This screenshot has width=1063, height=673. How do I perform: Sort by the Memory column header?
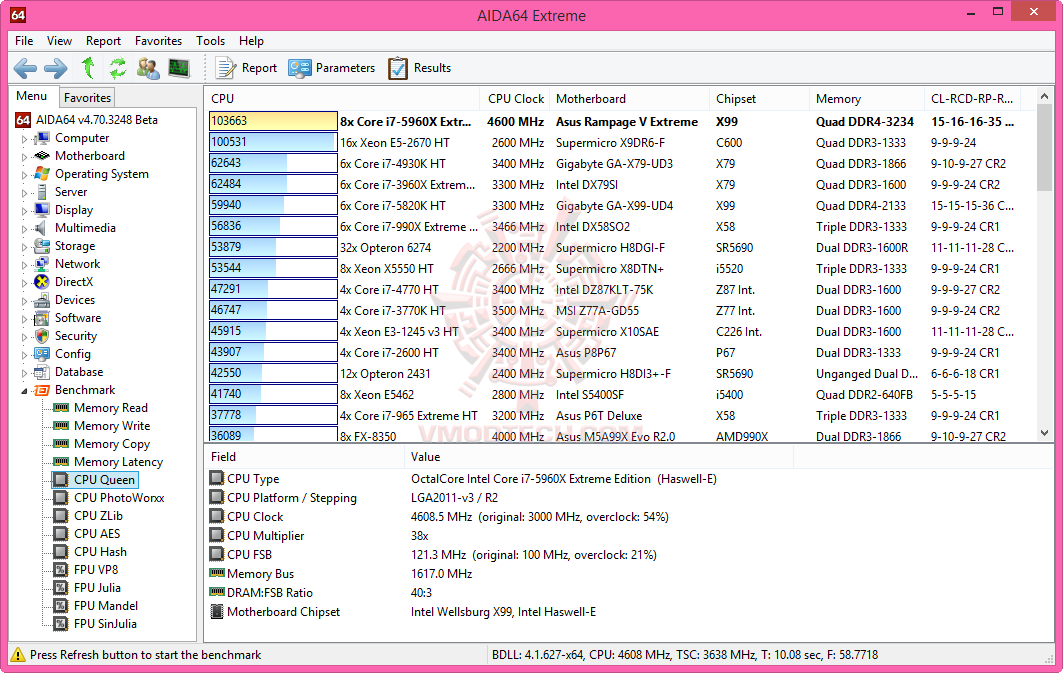(866, 98)
